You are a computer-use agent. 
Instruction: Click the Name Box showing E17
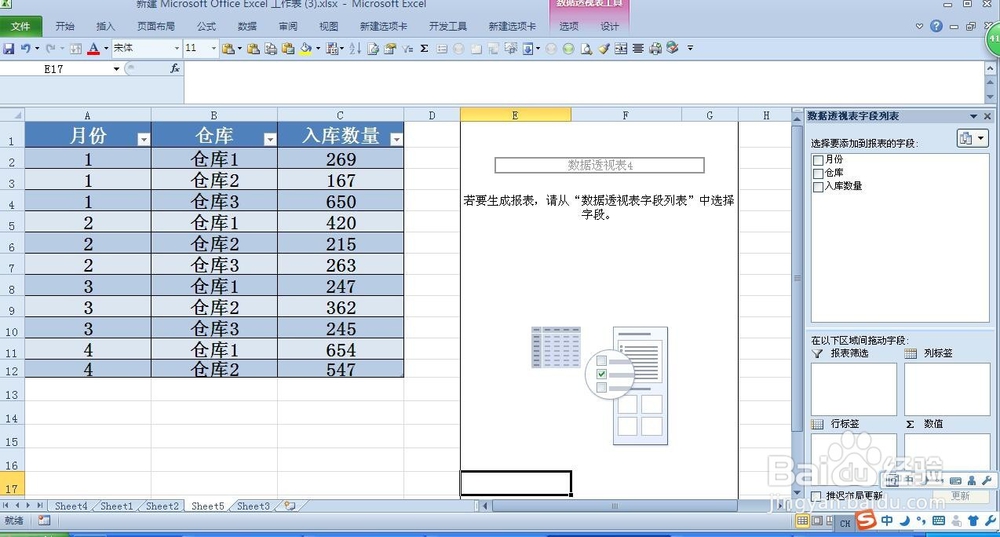point(54,69)
